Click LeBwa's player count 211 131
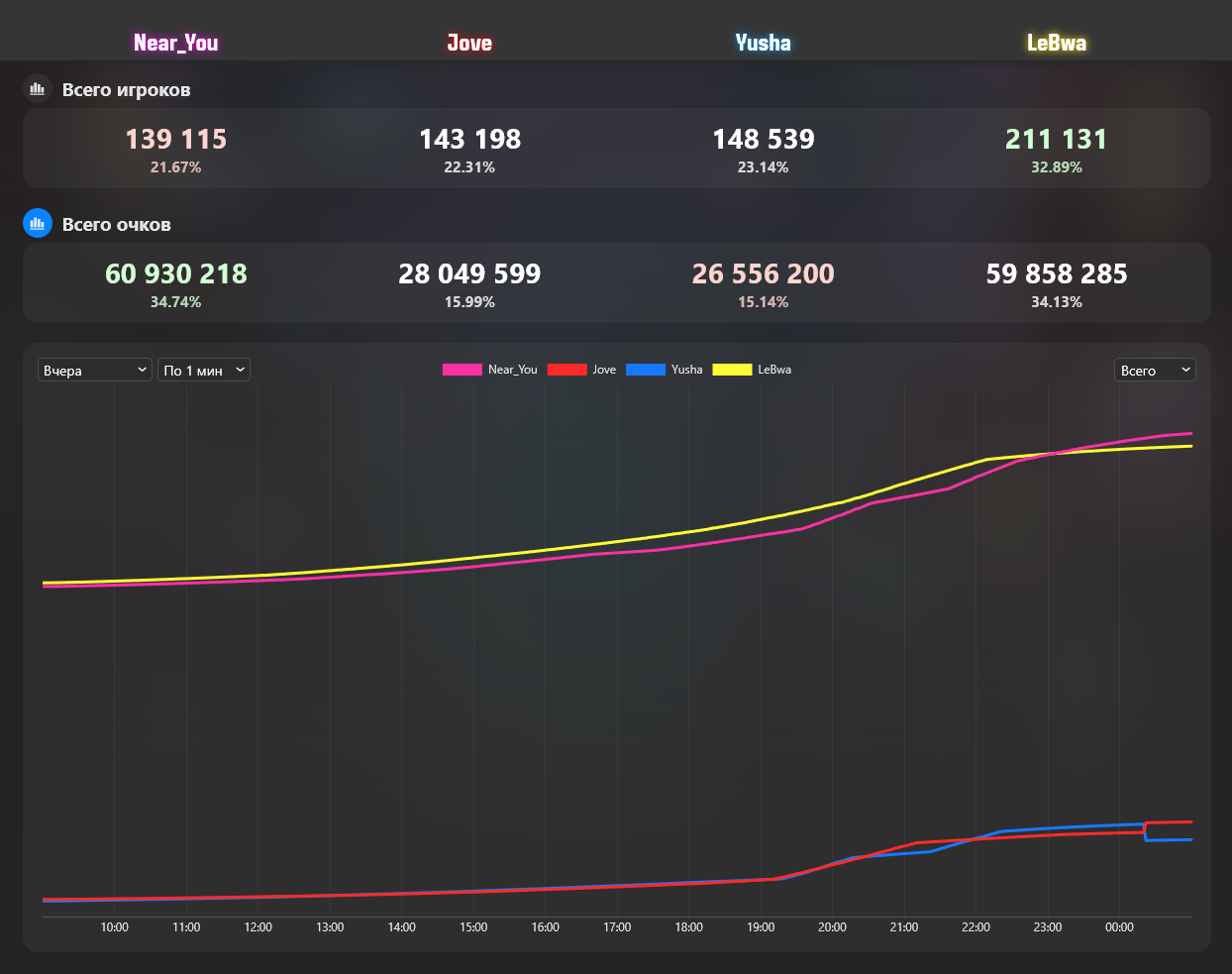This screenshot has height=974, width=1232. [x=1057, y=139]
